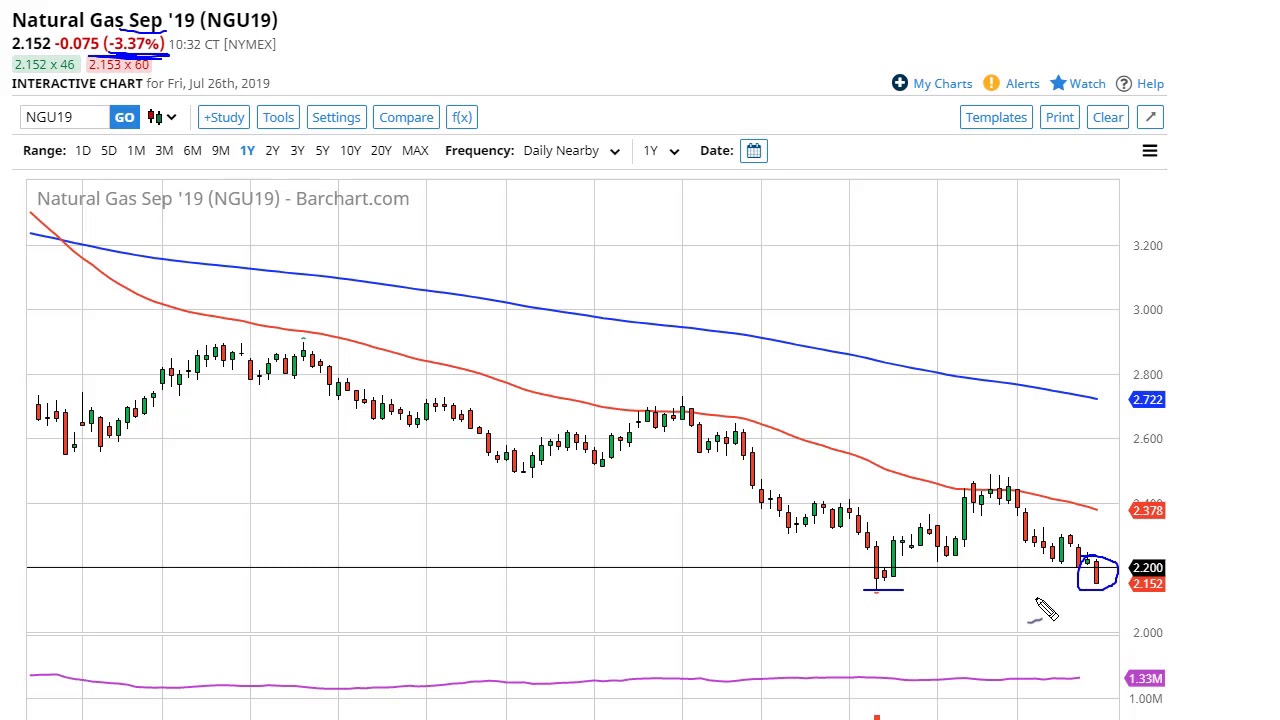Print the chart
This screenshot has height=720, width=1280.
(1059, 117)
